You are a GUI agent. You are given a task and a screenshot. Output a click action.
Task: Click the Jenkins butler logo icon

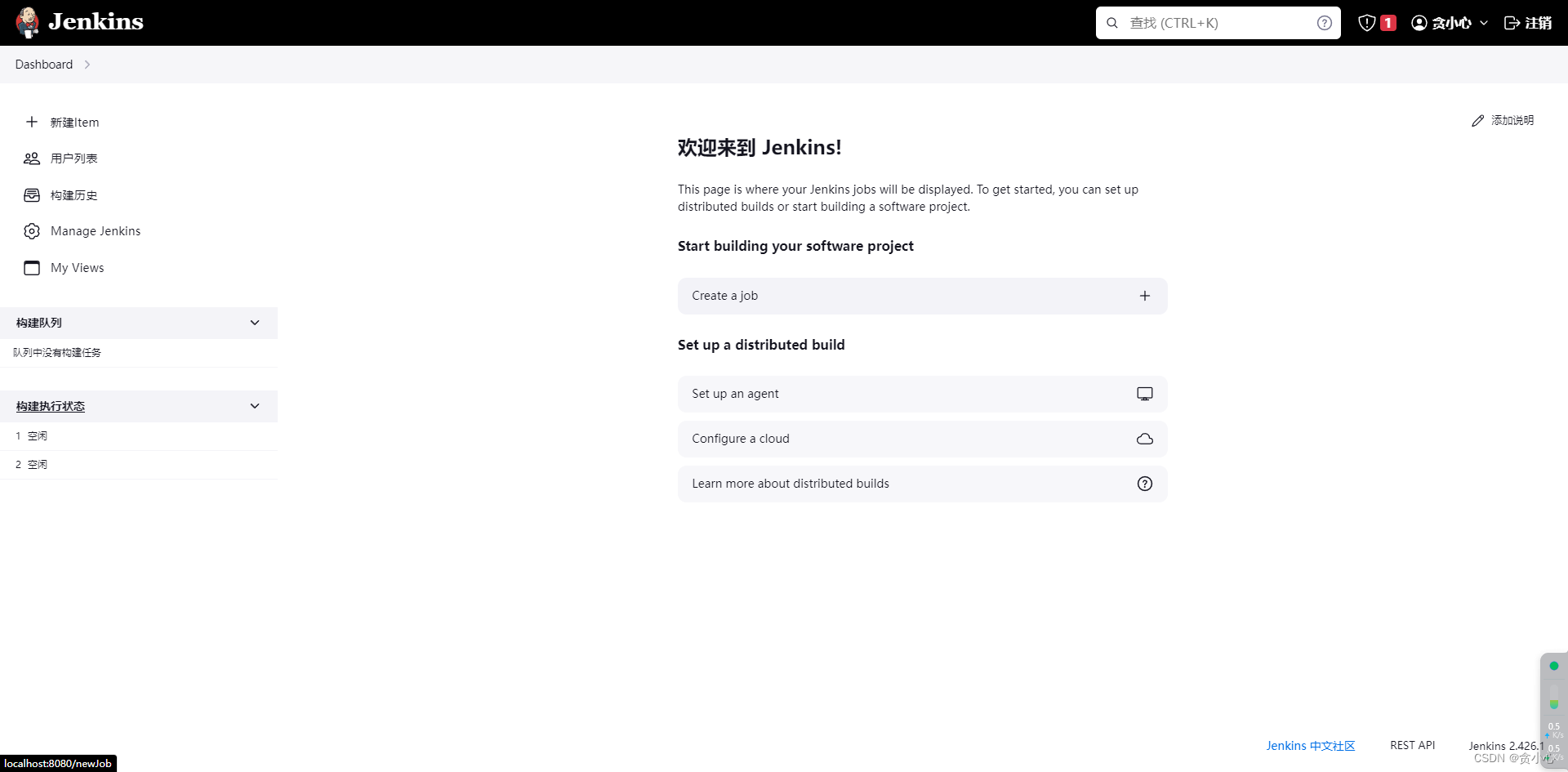click(28, 22)
